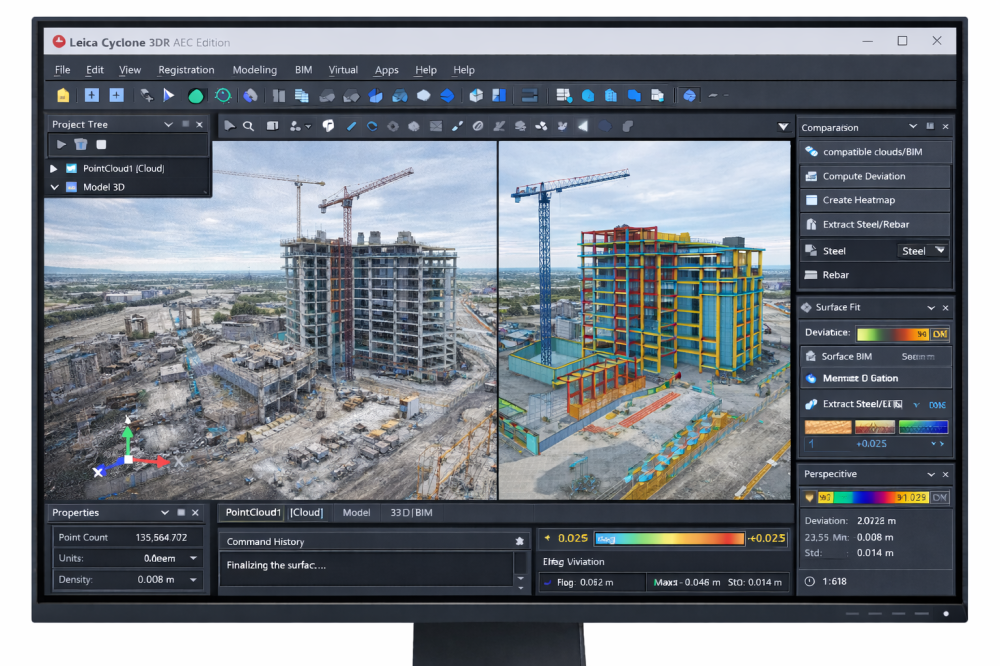This screenshot has width=1000, height=666.
Task: Select the magnifier zoom tool in the viewport toolbar
Action: (x=248, y=126)
